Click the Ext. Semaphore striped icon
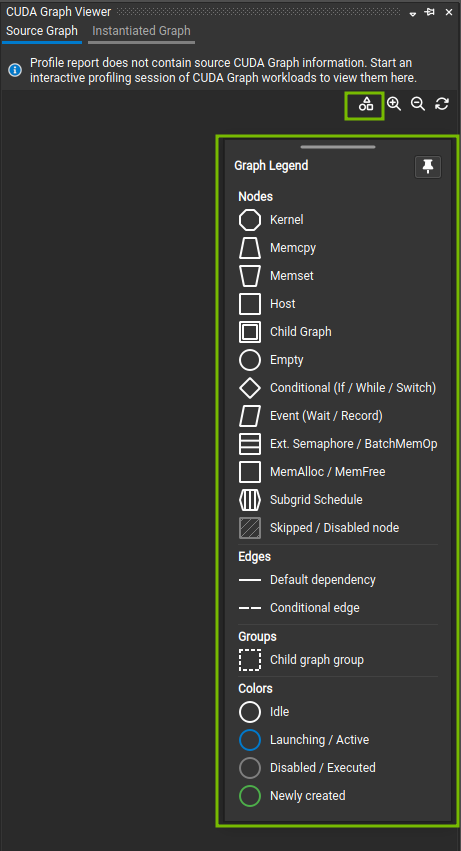This screenshot has height=851, width=461. 250,444
